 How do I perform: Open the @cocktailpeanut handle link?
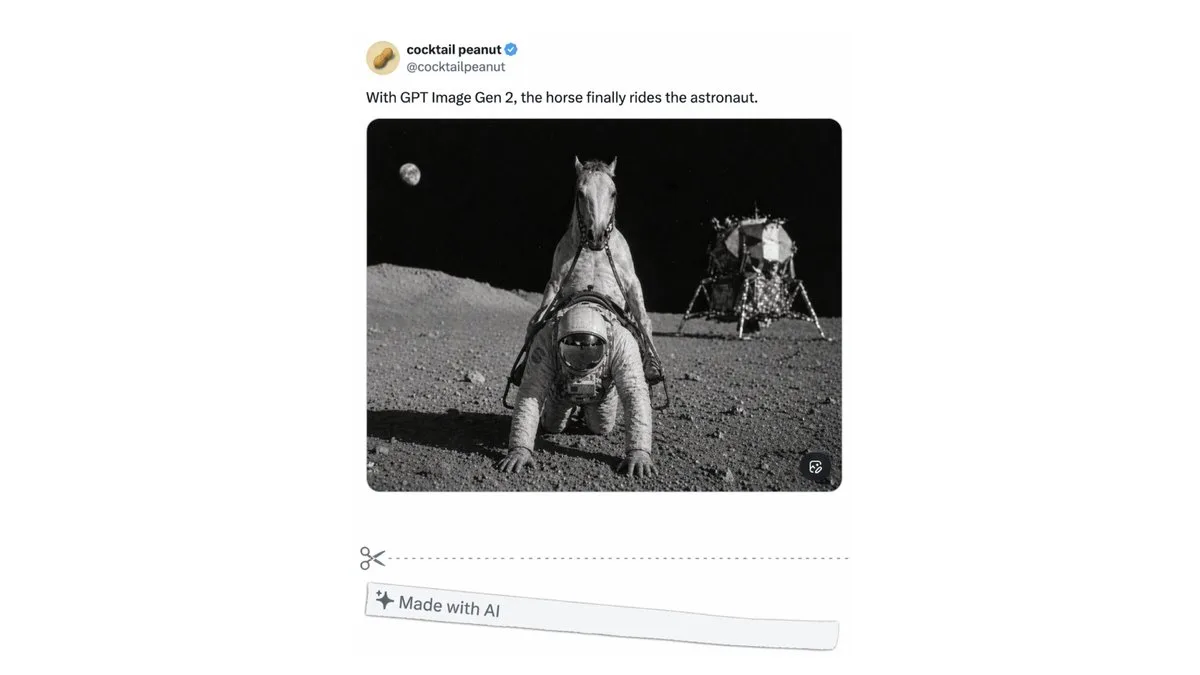click(455, 67)
